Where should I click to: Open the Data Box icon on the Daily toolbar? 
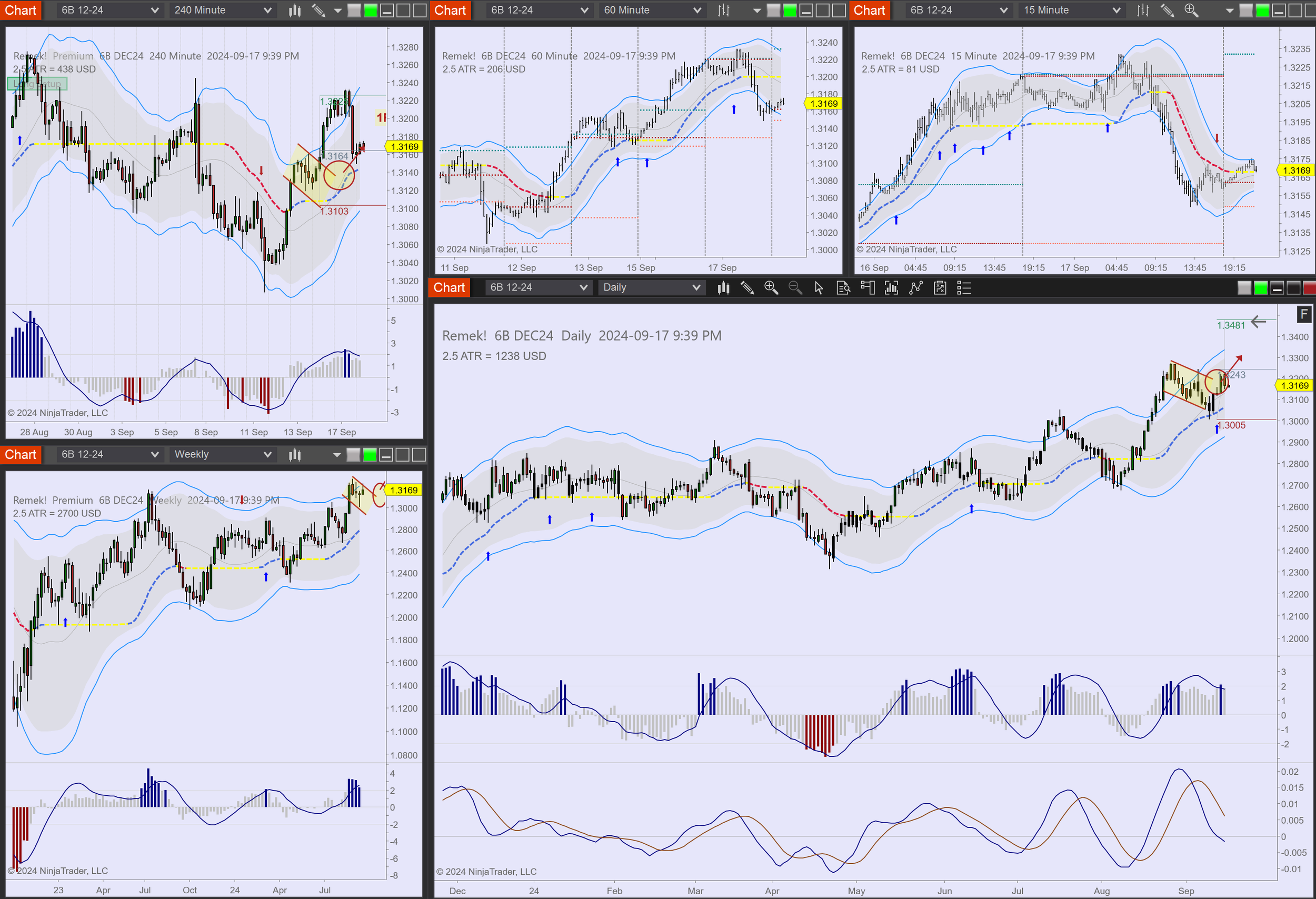click(x=844, y=288)
